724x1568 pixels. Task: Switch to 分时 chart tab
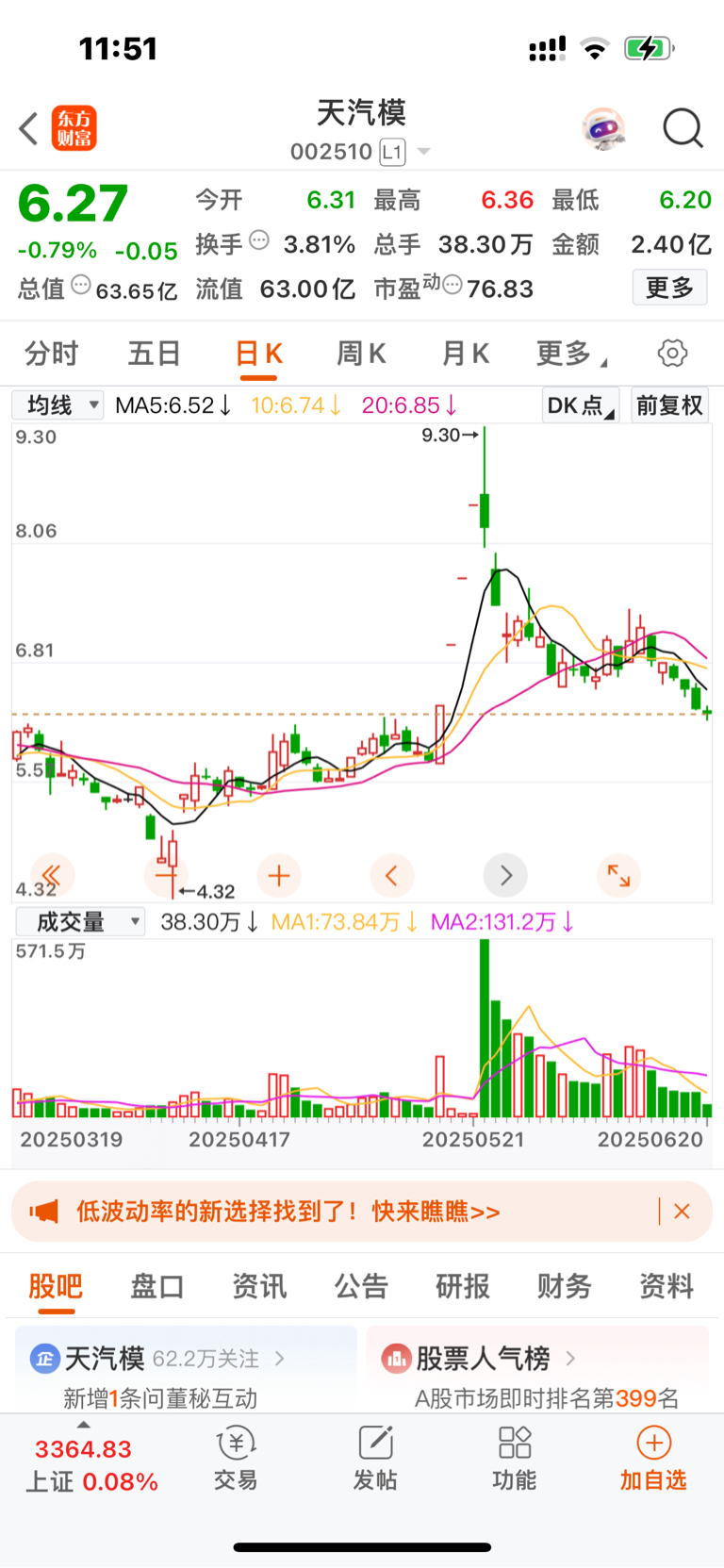point(52,354)
